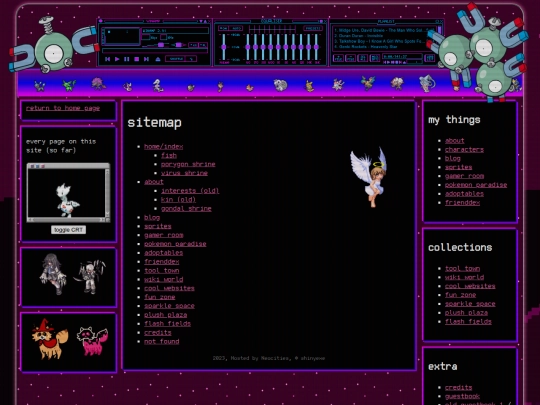Viewport: 540px width, 405px height.
Task: Open the 'guestbook' link under extra
Action: coord(462,396)
